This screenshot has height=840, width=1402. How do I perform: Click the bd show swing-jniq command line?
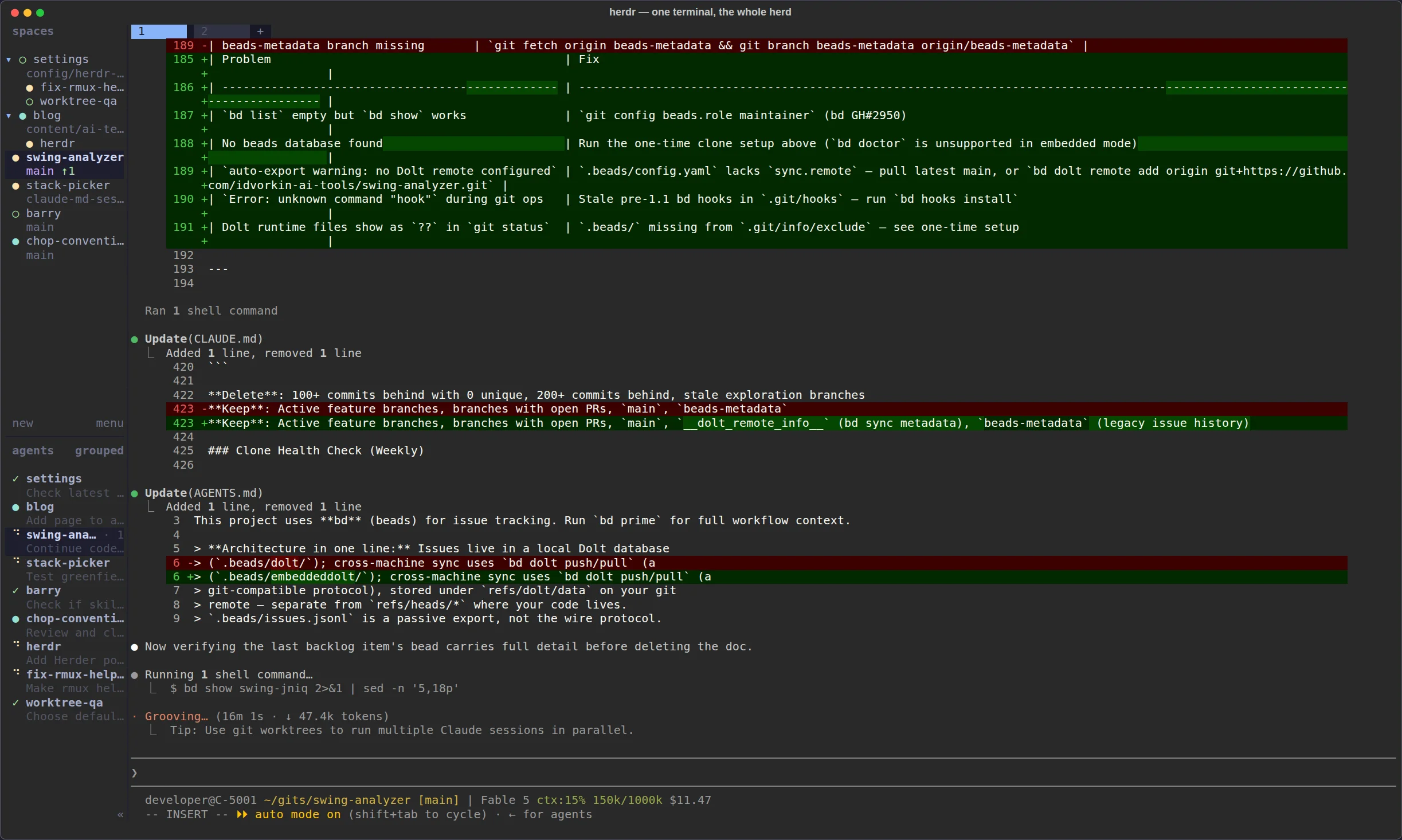pyautogui.click(x=314, y=689)
